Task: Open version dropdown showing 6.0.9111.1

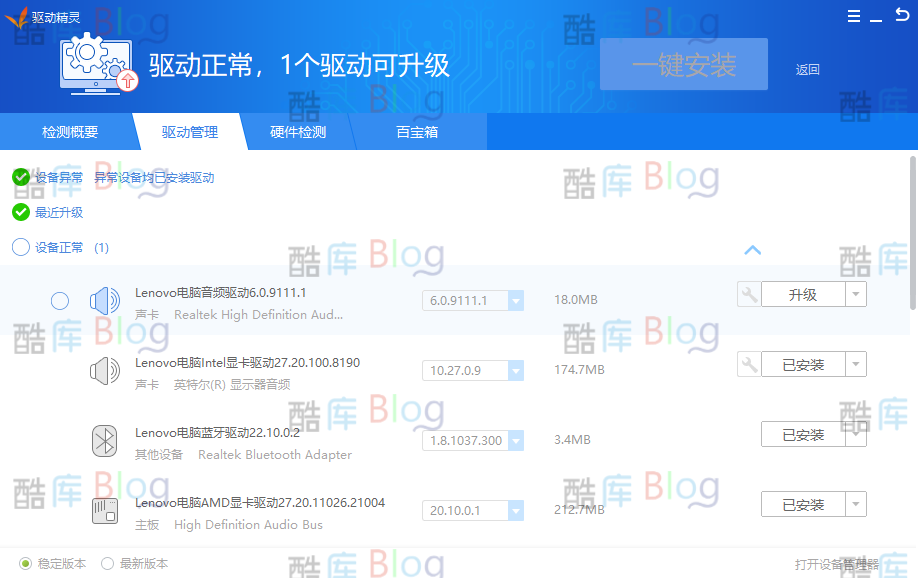Action: (x=515, y=299)
